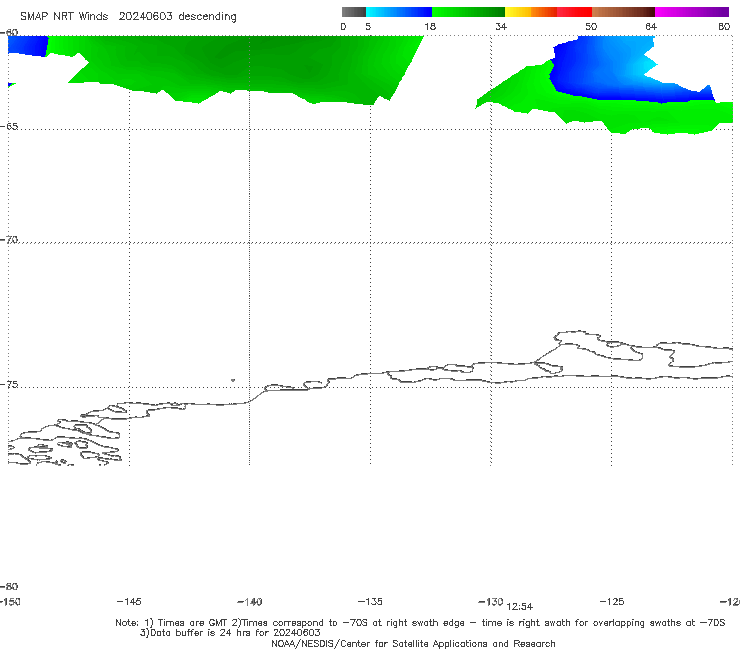Image resolution: width=740 pixels, height=650 pixels.
Task: Click the NOAA/NESDIS credit line
Action: pos(413,643)
